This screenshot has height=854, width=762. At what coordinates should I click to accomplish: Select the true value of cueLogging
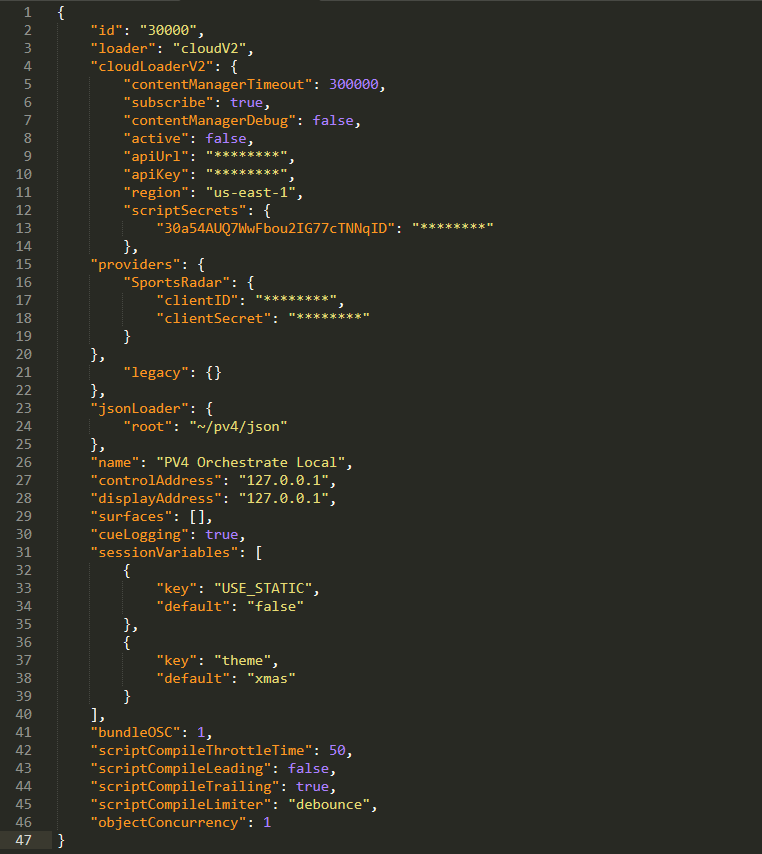click(x=222, y=534)
